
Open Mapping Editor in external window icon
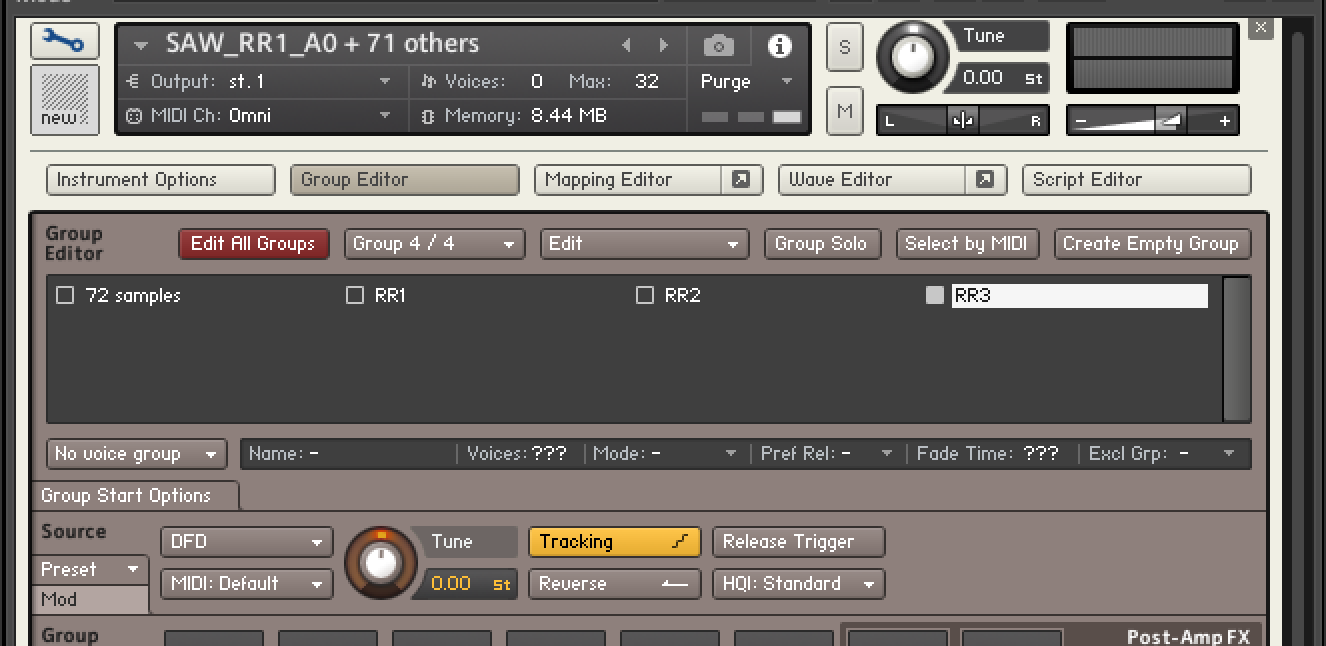[x=741, y=180]
